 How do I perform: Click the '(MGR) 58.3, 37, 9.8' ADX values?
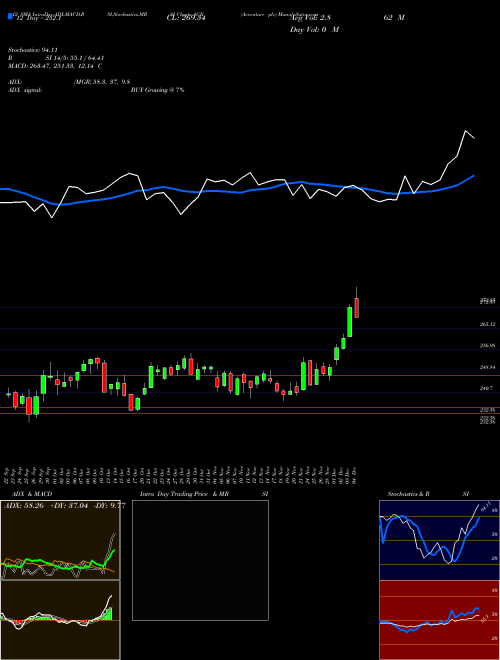pos(102,82)
